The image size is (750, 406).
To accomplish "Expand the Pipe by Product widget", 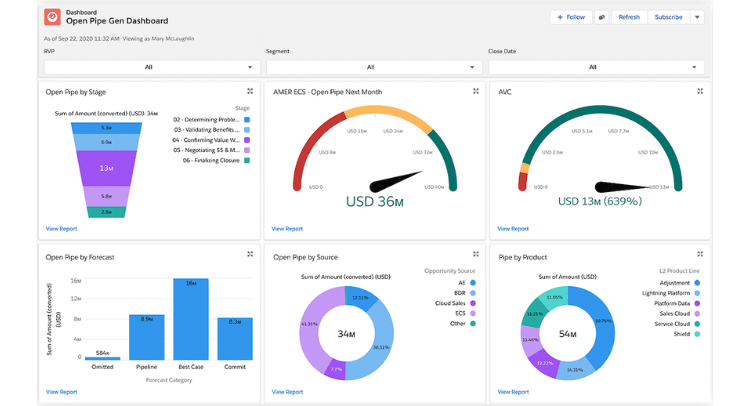I will tap(700, 254).
